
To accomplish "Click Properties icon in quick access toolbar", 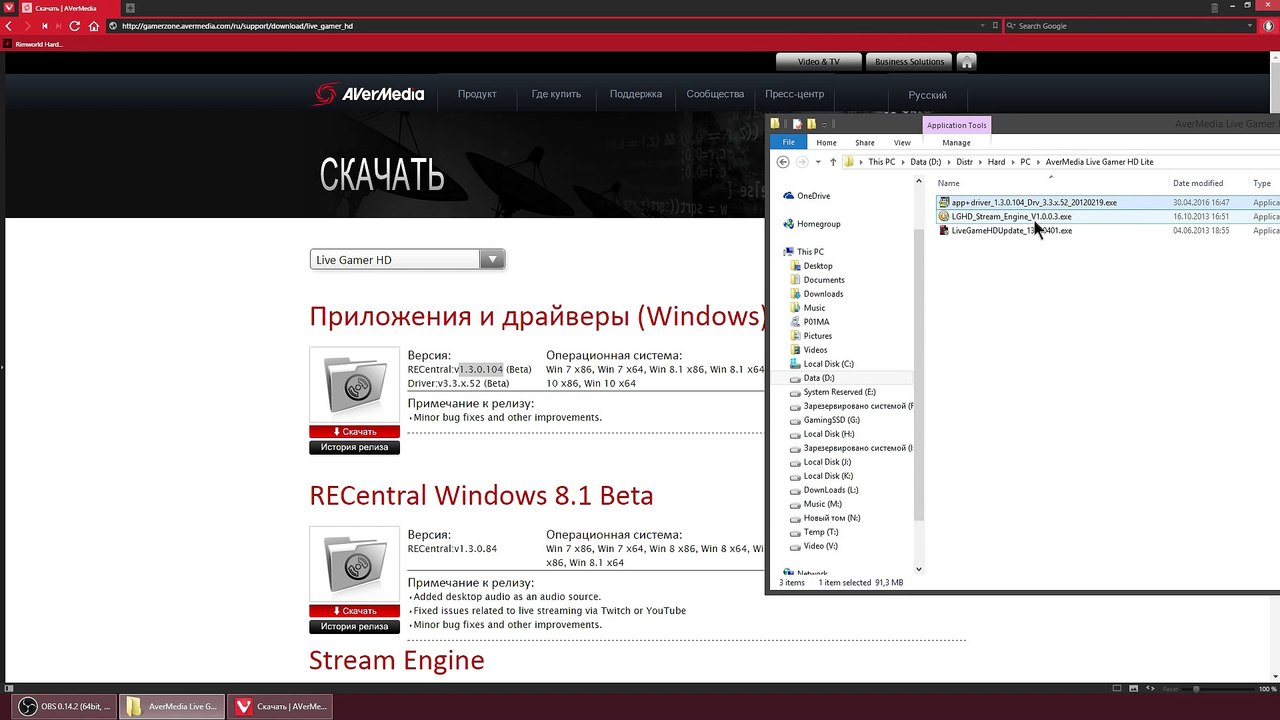I will click(797, 125).
